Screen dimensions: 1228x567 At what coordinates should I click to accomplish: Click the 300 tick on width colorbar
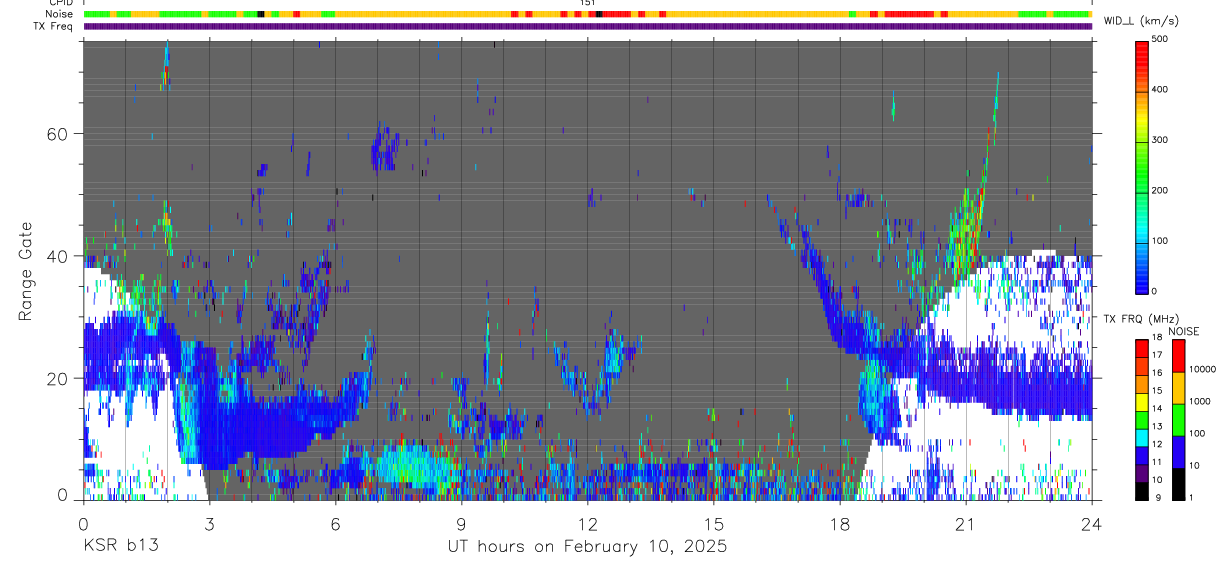[1161, 140]
